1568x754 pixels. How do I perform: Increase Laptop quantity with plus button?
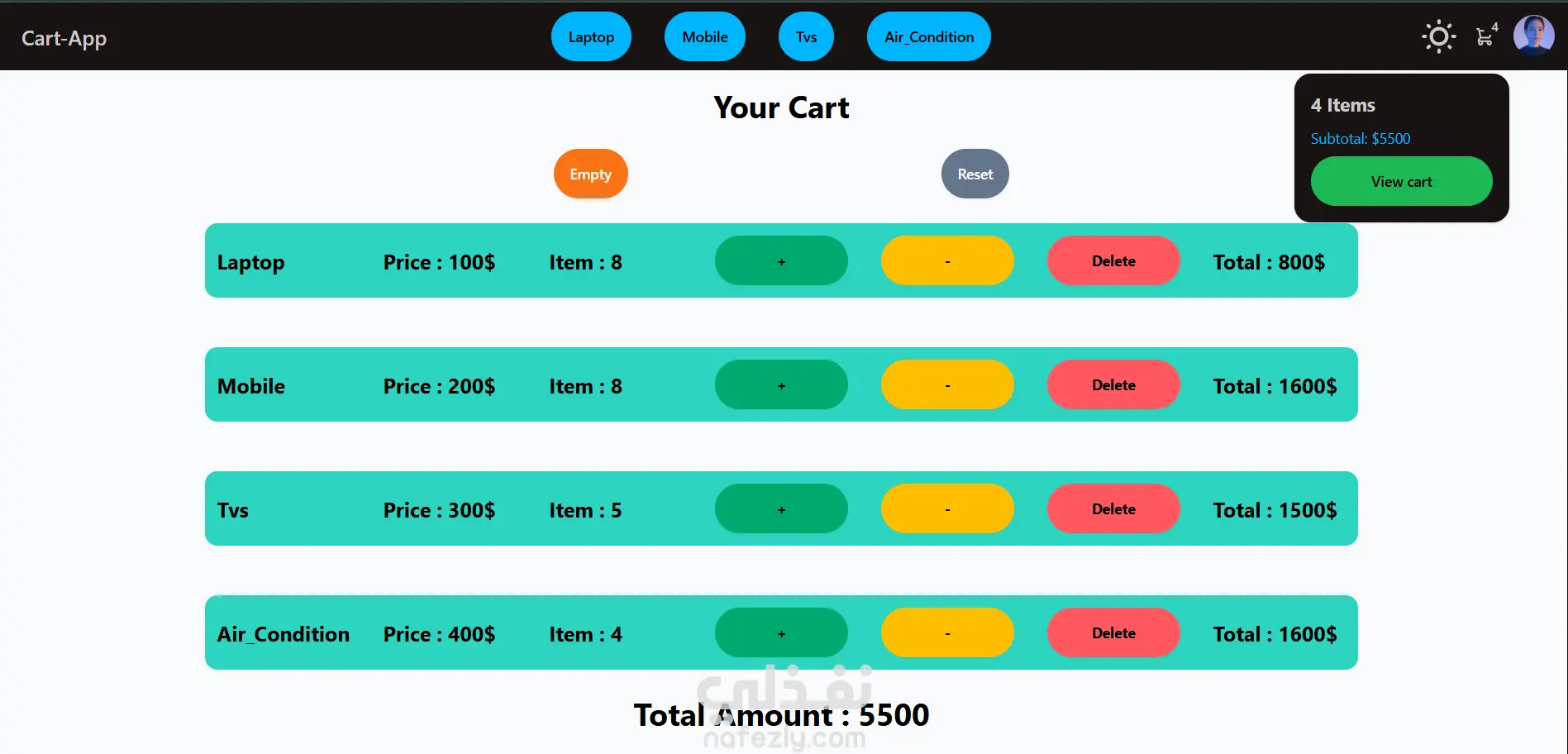tap(781, 261)
